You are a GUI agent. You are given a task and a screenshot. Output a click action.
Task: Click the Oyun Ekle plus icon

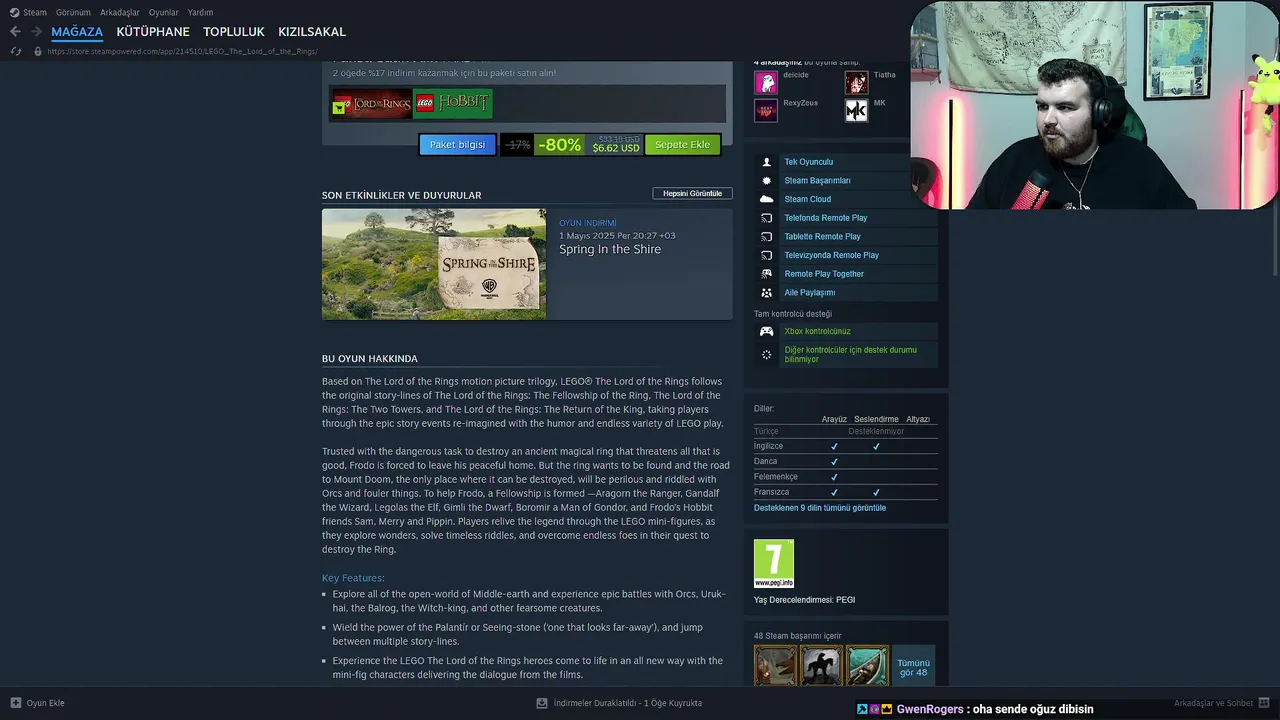pyautogui.click(x=15, y=703)
